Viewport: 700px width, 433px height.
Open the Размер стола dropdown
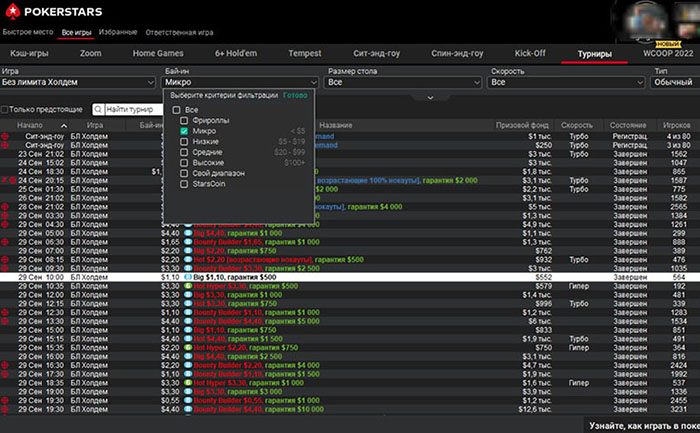(x=403, y=82)
